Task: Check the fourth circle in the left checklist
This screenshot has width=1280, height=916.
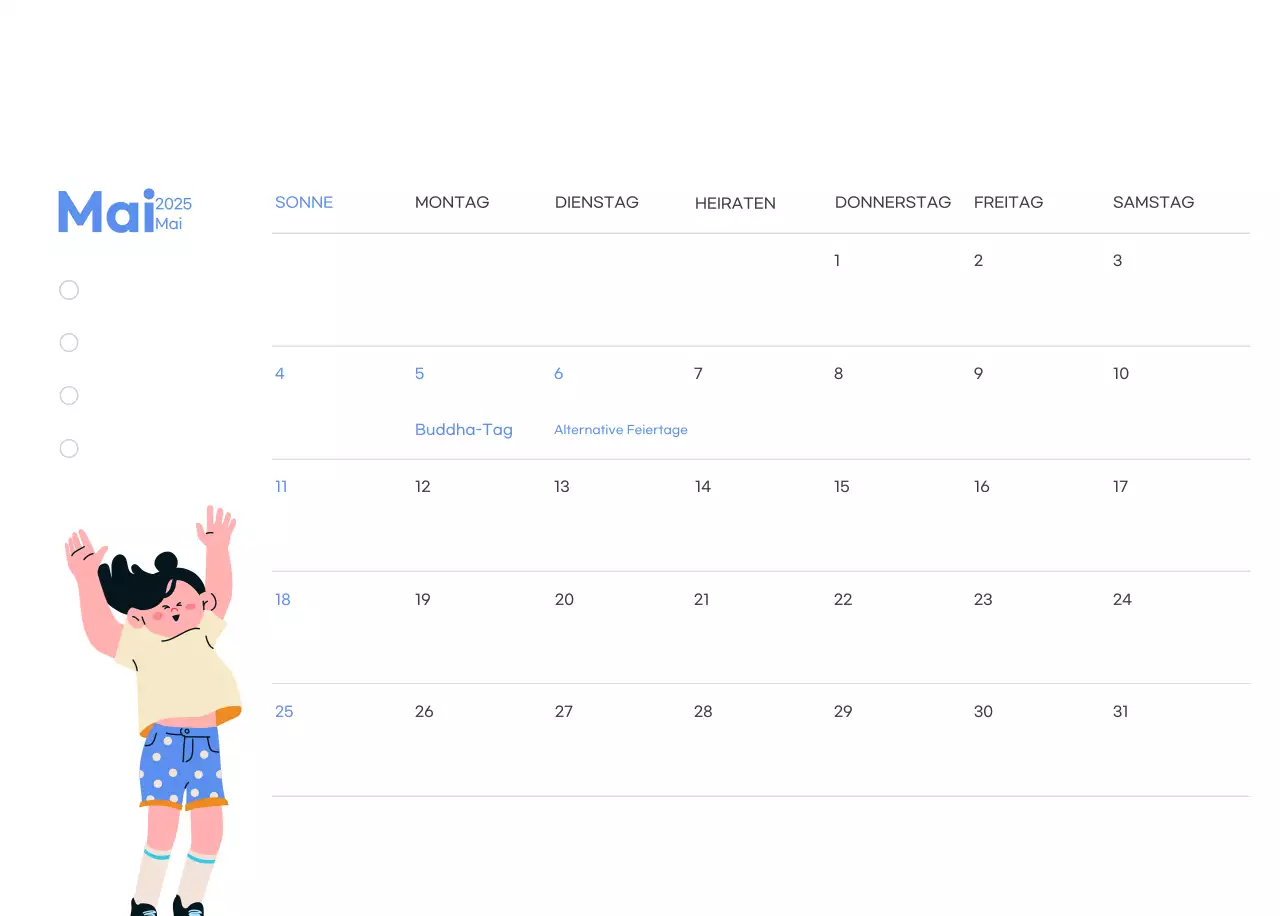Action: tap(68, 448)
